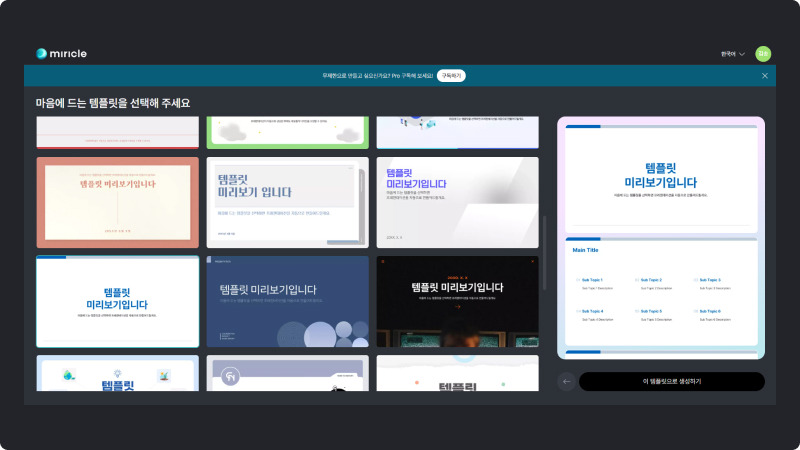
Task: Select the purple-title gradient template
Action: point(457,203)
